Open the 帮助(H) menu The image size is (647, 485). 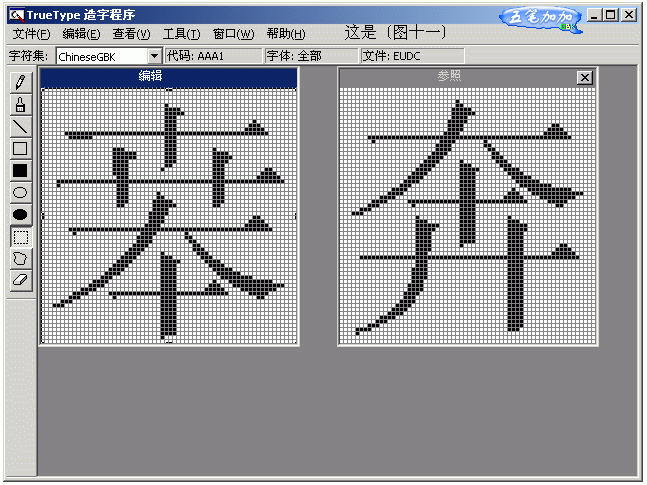(x=286, y=34)
